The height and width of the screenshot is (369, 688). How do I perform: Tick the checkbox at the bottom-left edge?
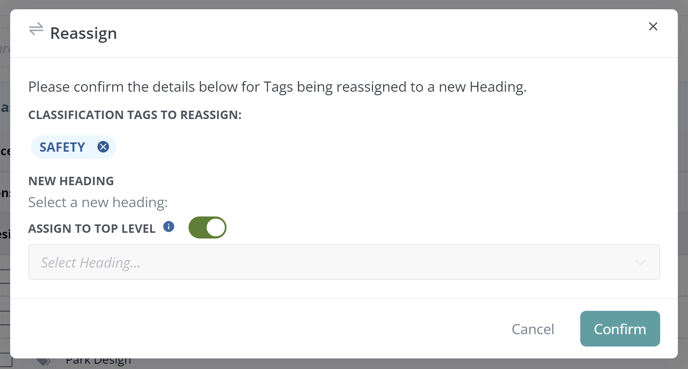click(5, 362)
